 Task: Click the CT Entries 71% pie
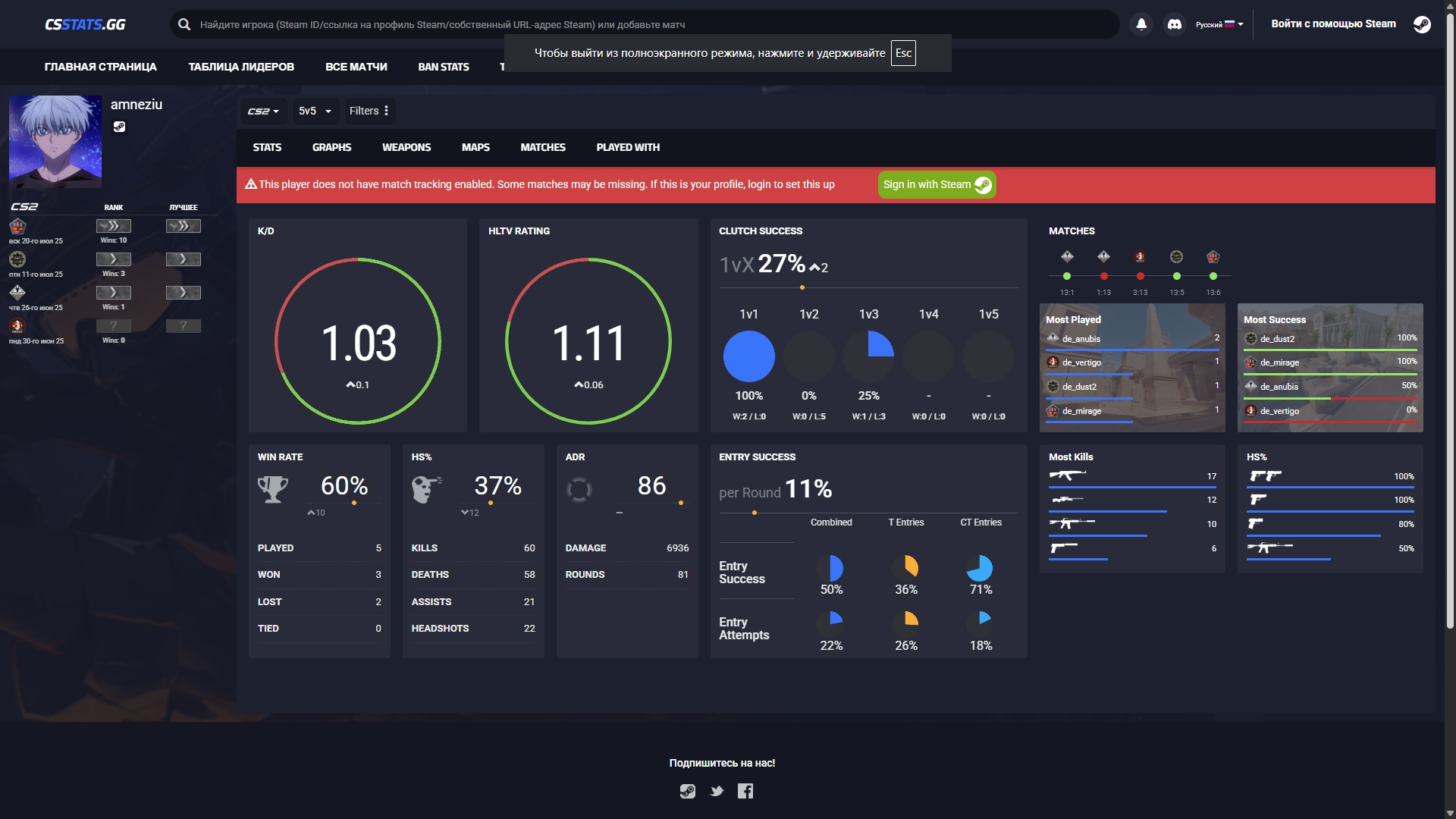981,568
